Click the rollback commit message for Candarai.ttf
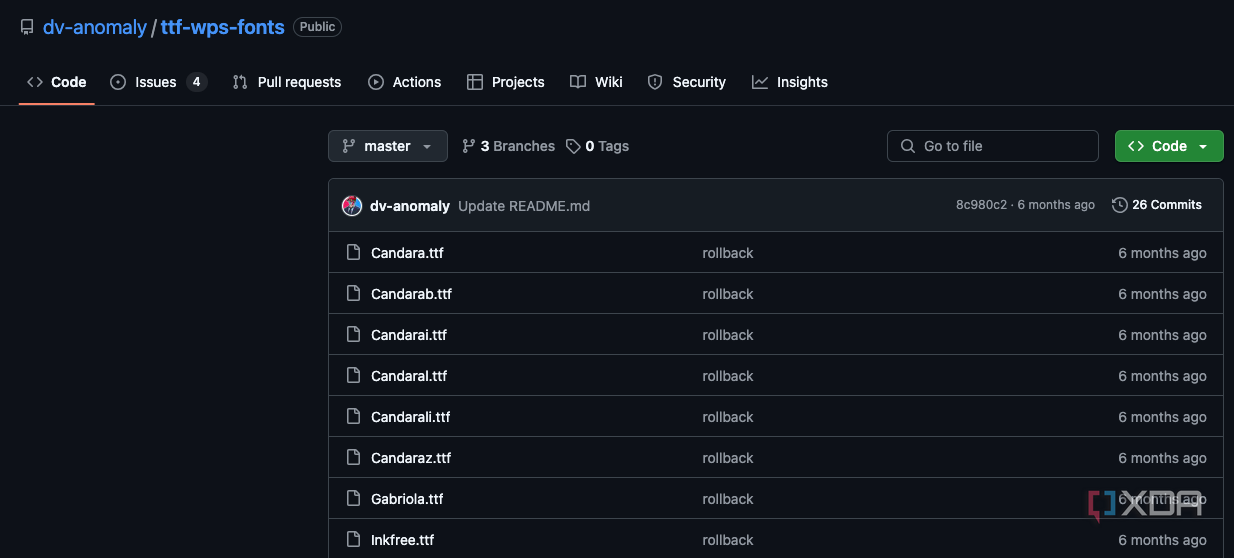Image resolution: width=1234 pixels, height=558 pixels. tap(728, 335)
